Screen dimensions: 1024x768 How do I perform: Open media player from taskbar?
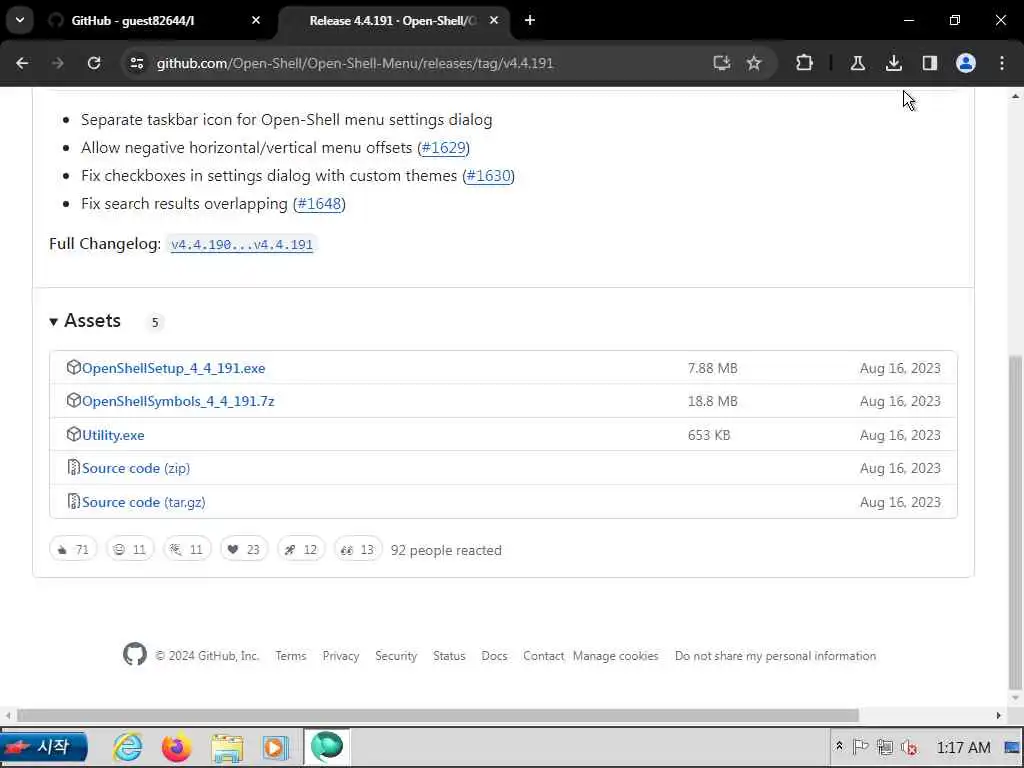pyautogui.click(x=275, y=747)
